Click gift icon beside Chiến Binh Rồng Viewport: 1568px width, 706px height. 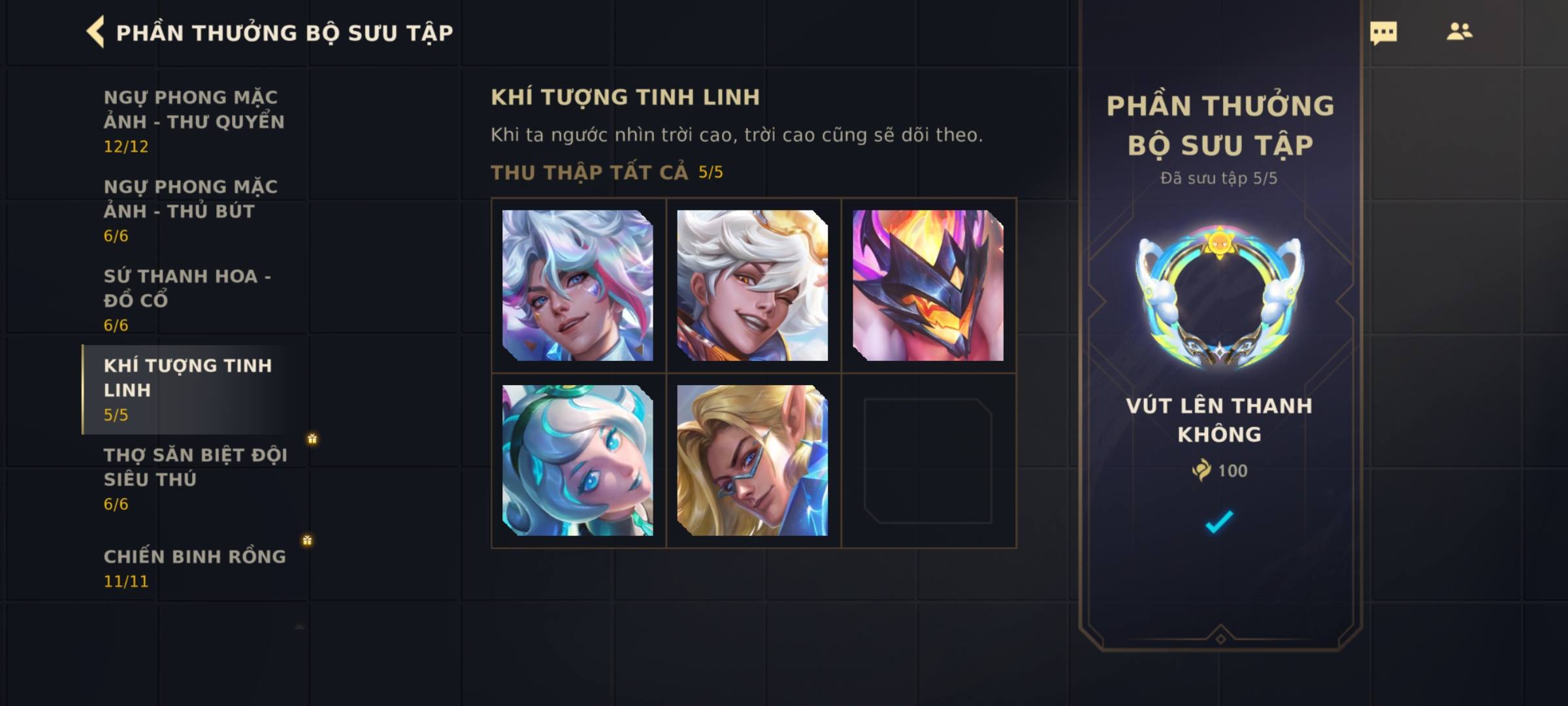(307, 540)
